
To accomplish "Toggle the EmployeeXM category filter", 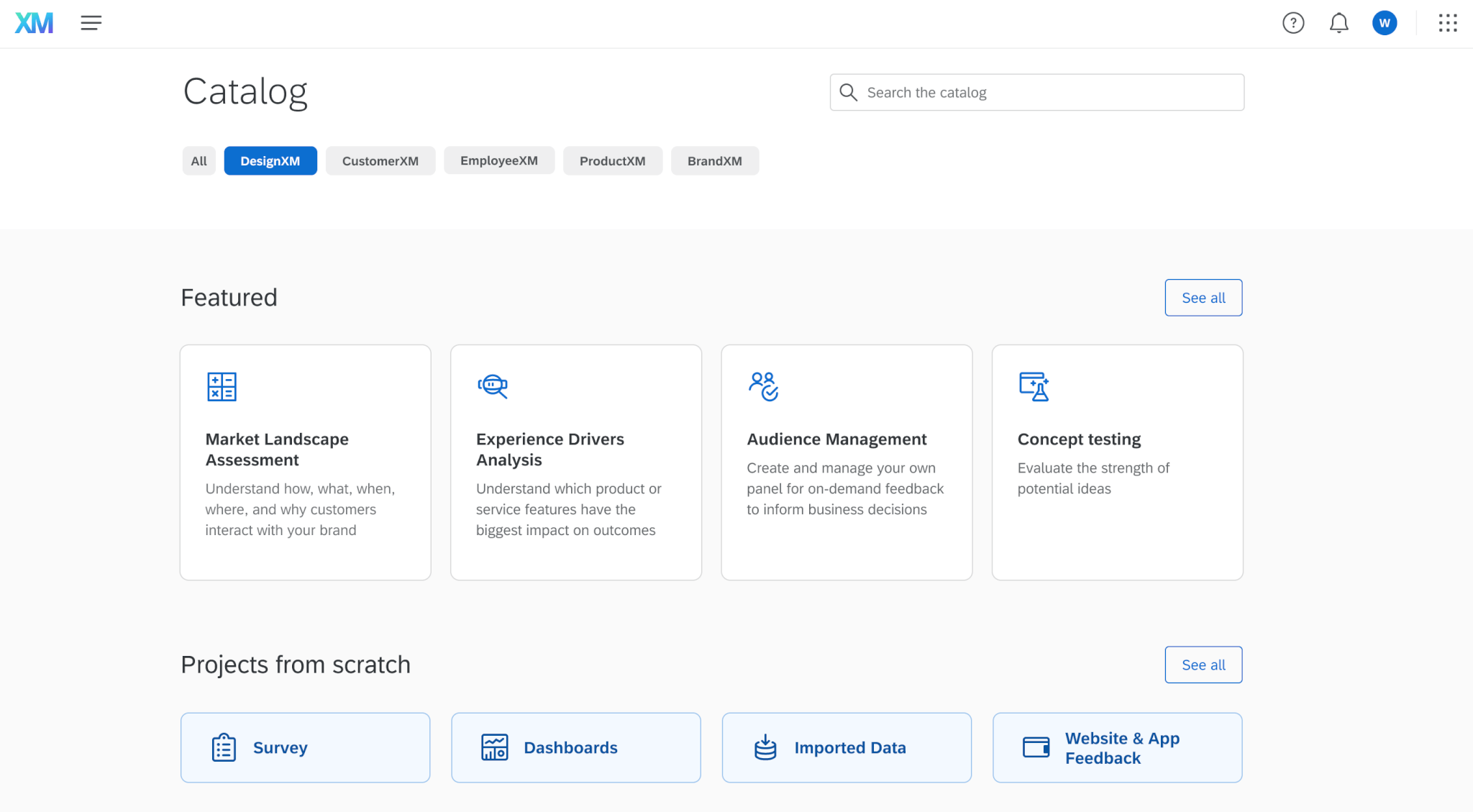I will coord(498,160).
